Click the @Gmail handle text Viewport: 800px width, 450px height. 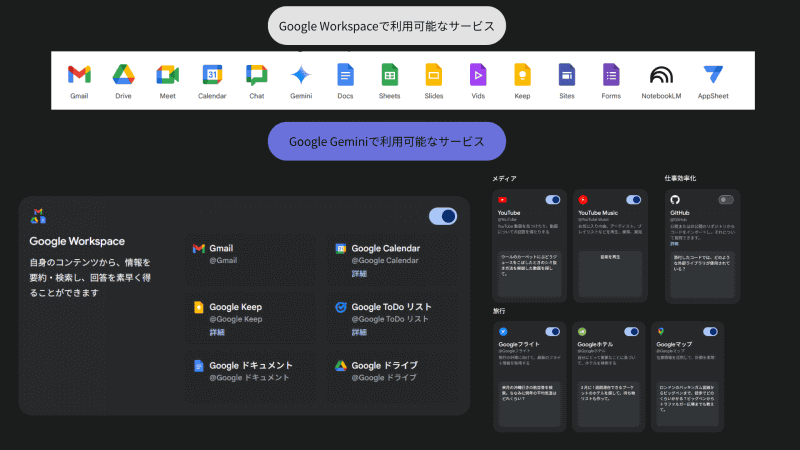pyautogui.click(x=223, y=261)
